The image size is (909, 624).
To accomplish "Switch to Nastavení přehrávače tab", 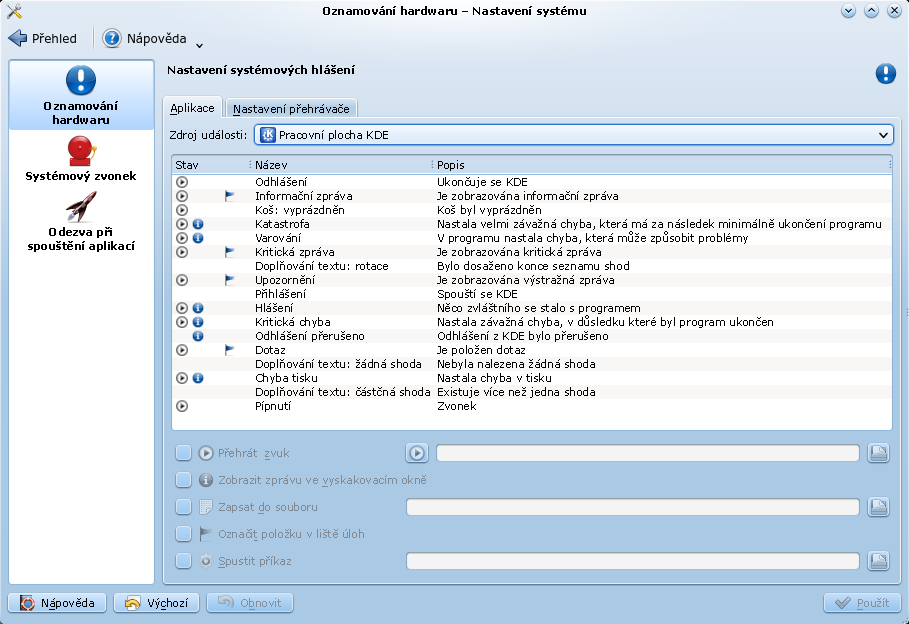I will click(x=291, y=109).
